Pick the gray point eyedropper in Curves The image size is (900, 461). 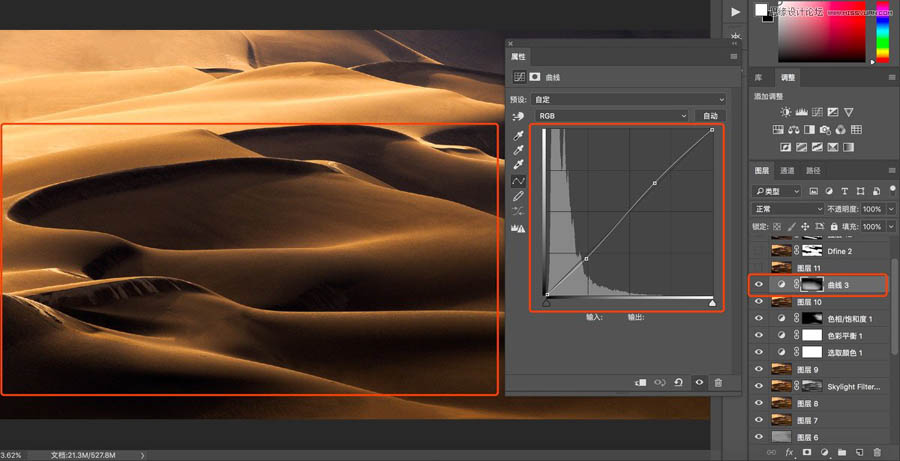point(518,150)
